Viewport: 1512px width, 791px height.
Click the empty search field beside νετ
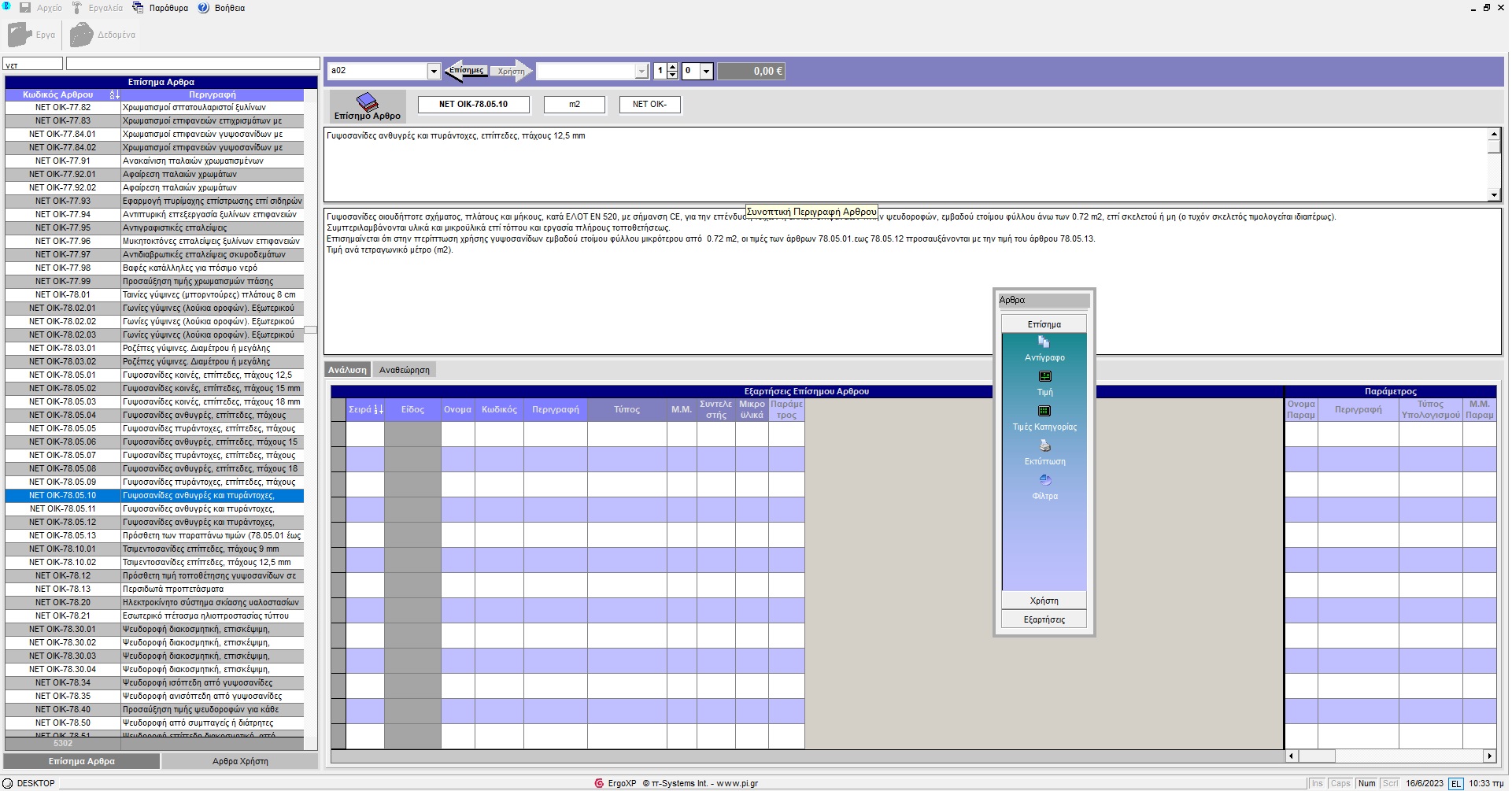tap(193, 65)
